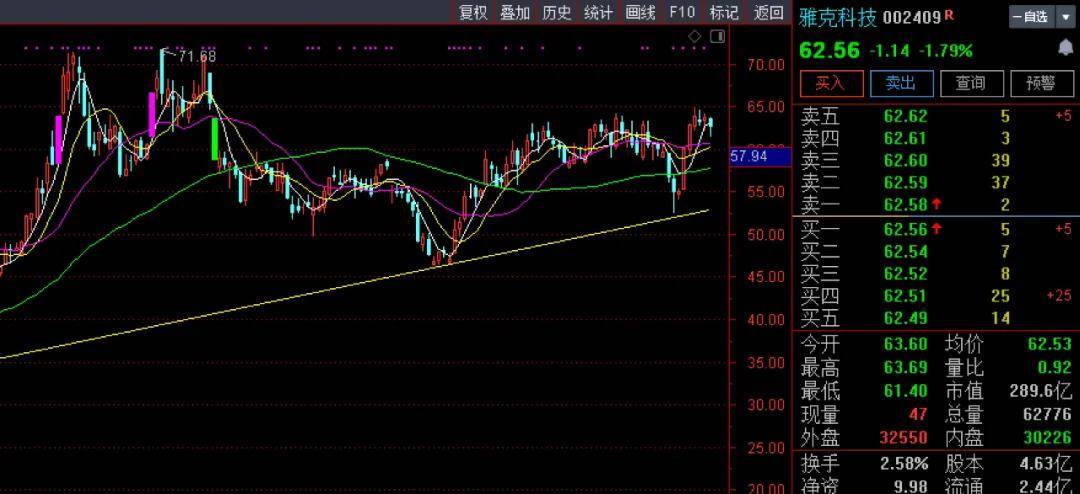Click the alert bell icon
1080x494 pixels.
coord(1064,48)
